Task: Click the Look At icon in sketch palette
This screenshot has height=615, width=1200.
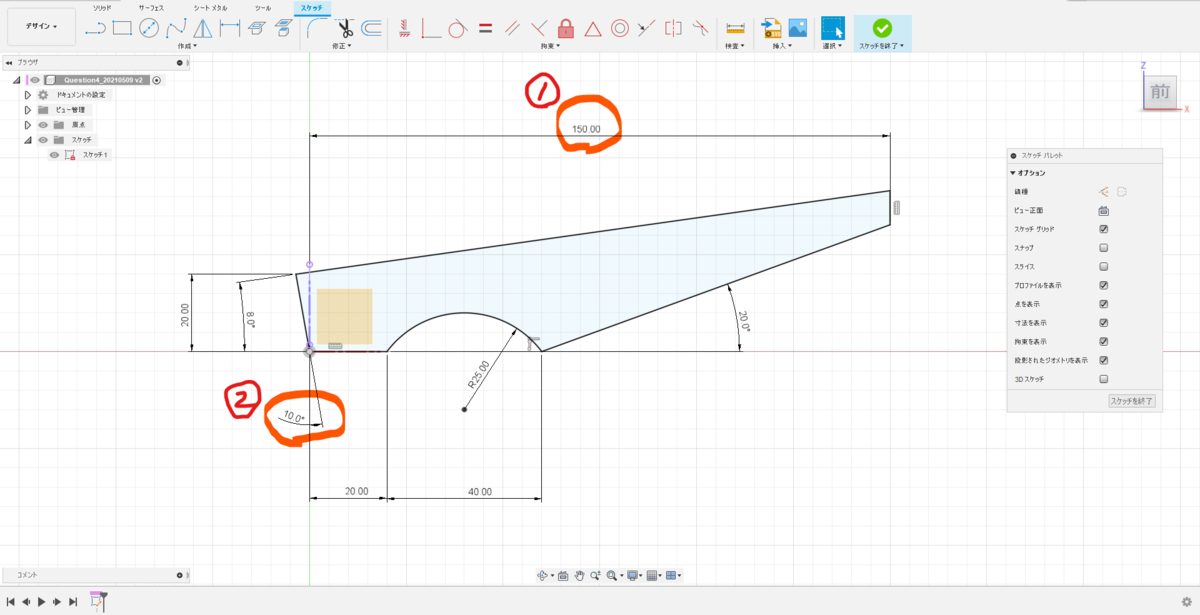Action: click(x=1104, y=211)
